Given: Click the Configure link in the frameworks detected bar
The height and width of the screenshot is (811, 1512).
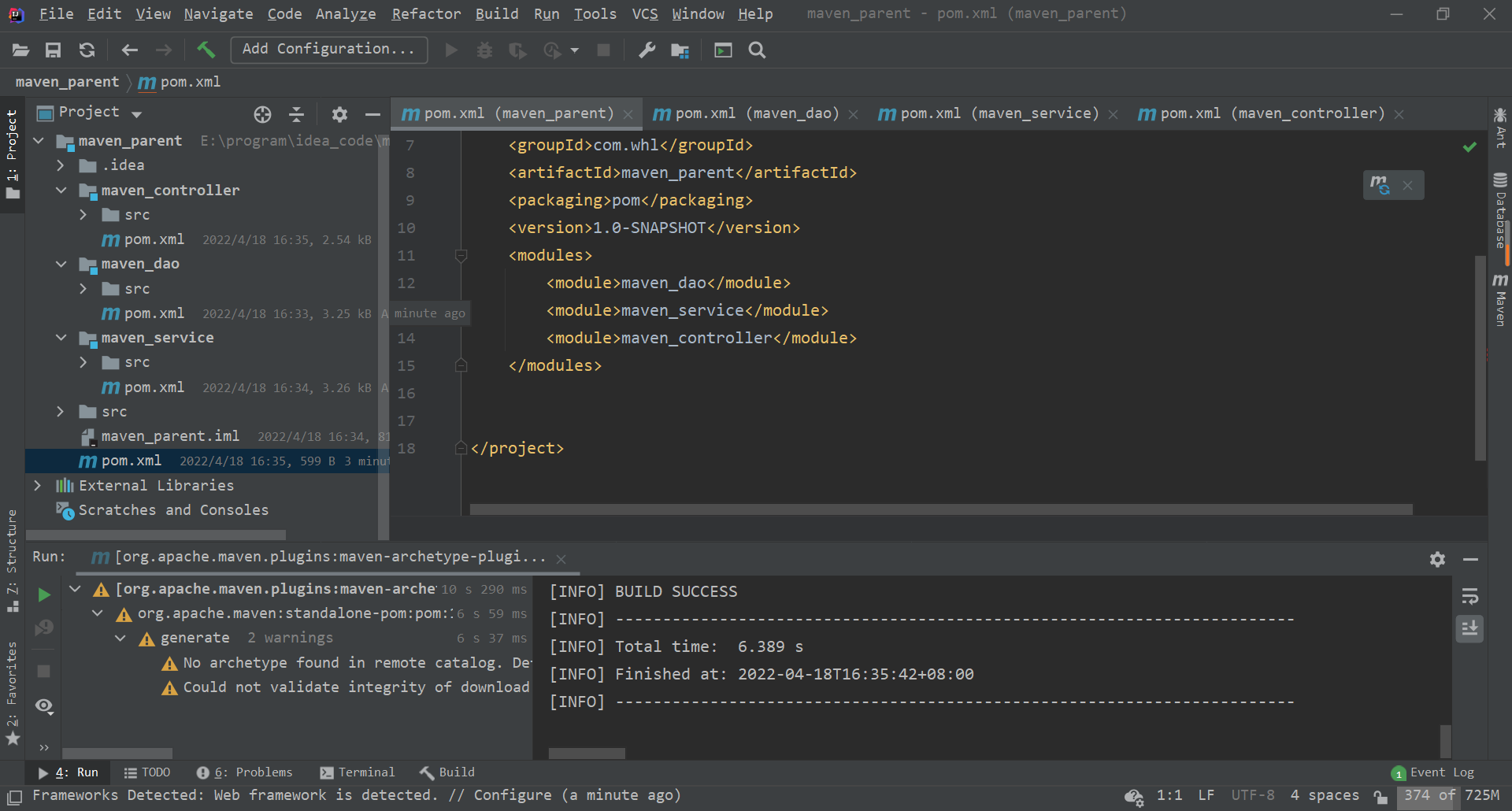Looking at the screenshot, I should (513, 795).
